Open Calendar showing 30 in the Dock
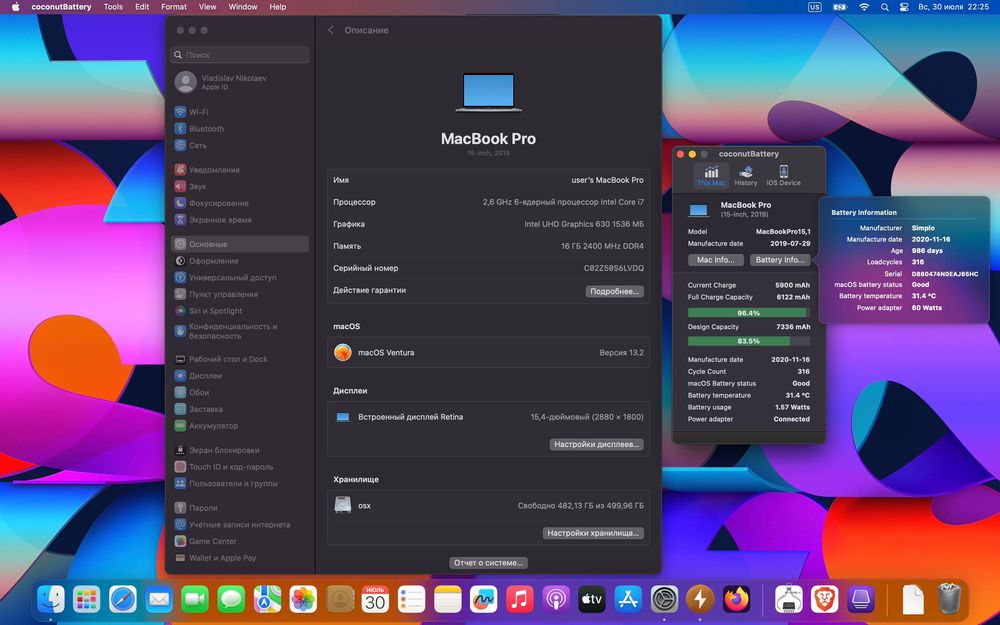 coord(375,599)
